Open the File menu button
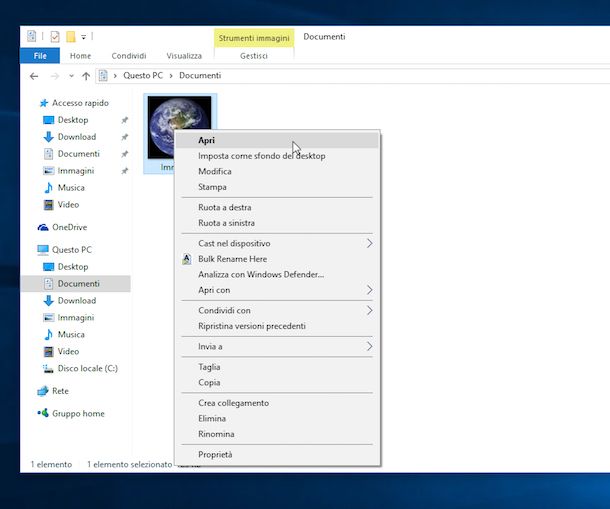The image size is (610, 509). point(40,56)
